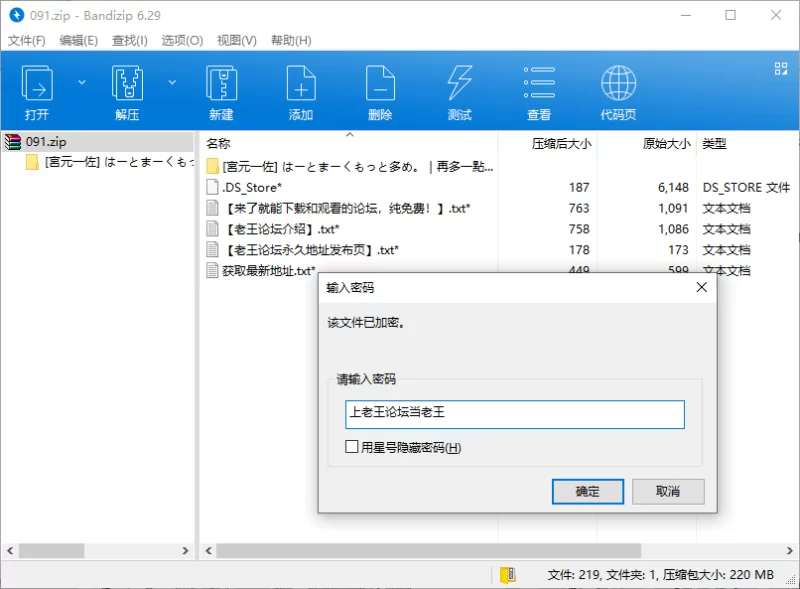Click right arrow of file list scrollbar

pos(790,551)
